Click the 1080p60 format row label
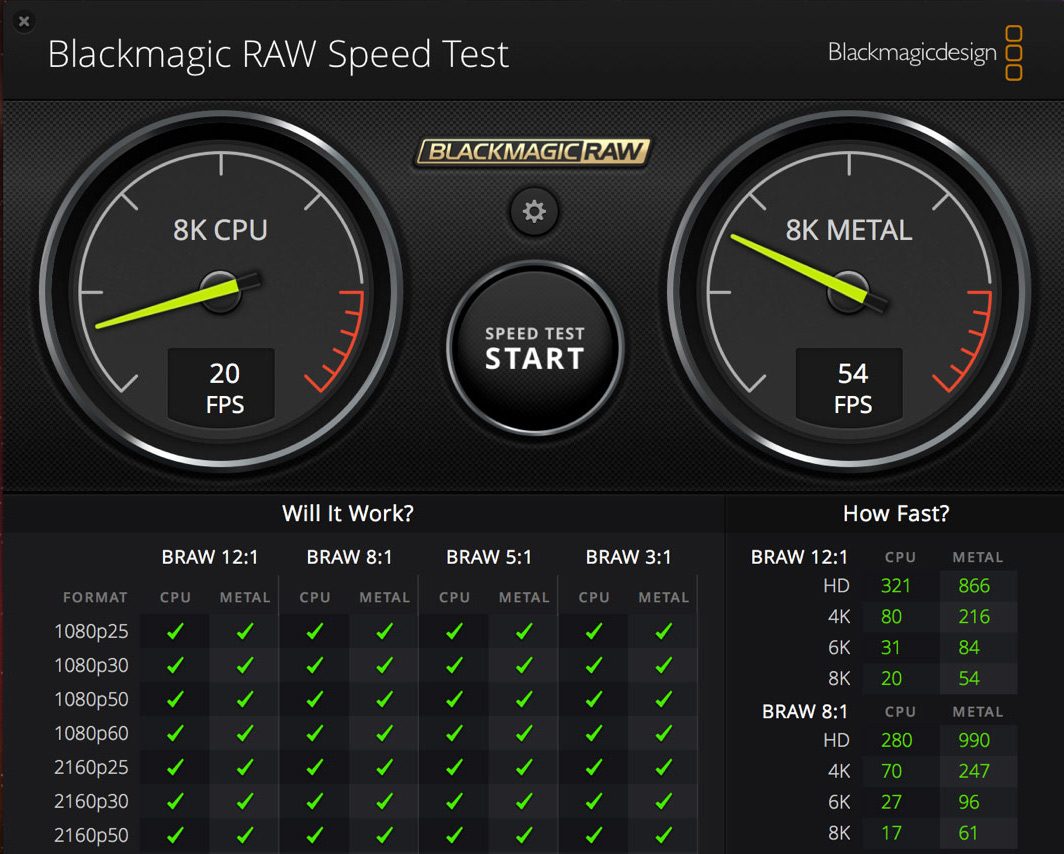Image resolution: width=1064 pixels, height=854 pixels. (91, 733)
